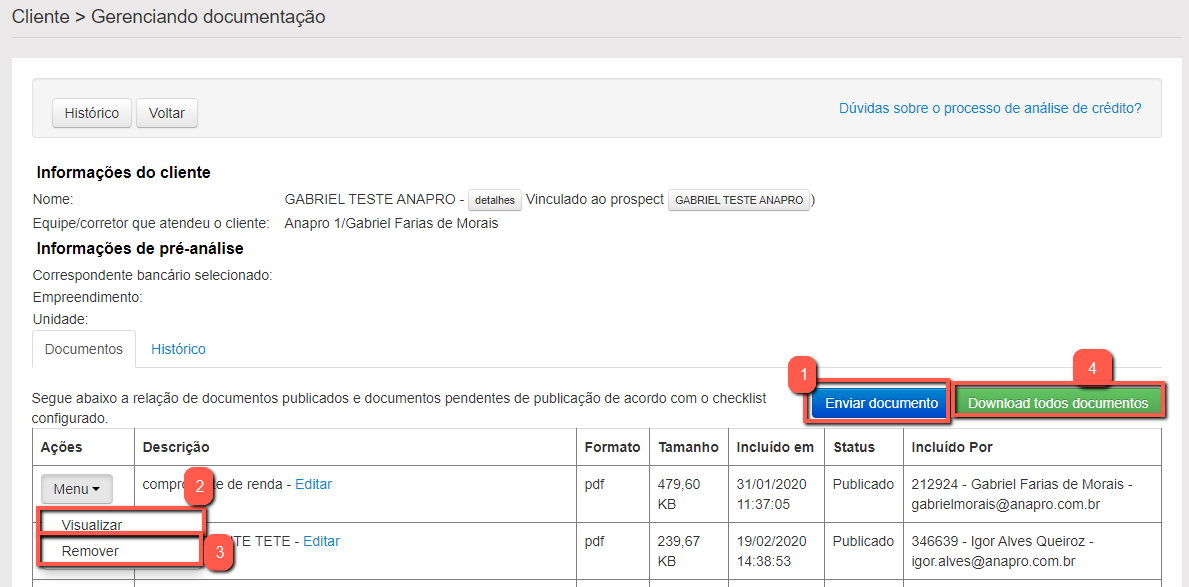Open the Menu dropdown in Ações column
1189x587 pixels.
click(x=76, y=489)
